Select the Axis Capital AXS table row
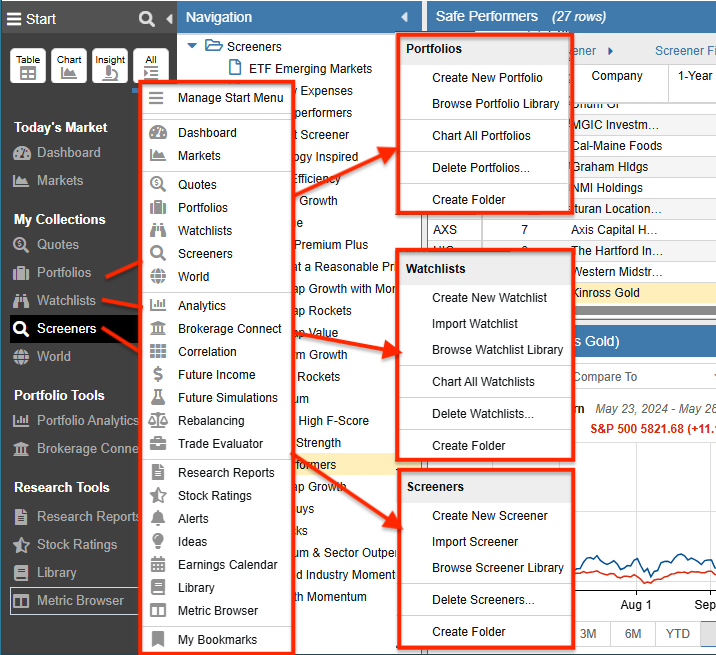This screenshot has width=716, height=655. pyautogui.click(x=572, y=230)
